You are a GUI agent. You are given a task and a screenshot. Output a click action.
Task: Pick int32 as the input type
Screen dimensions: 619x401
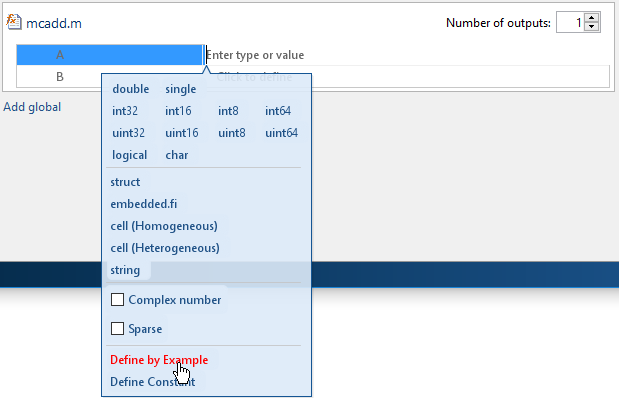pyautogui.click(x=125, y=111)
